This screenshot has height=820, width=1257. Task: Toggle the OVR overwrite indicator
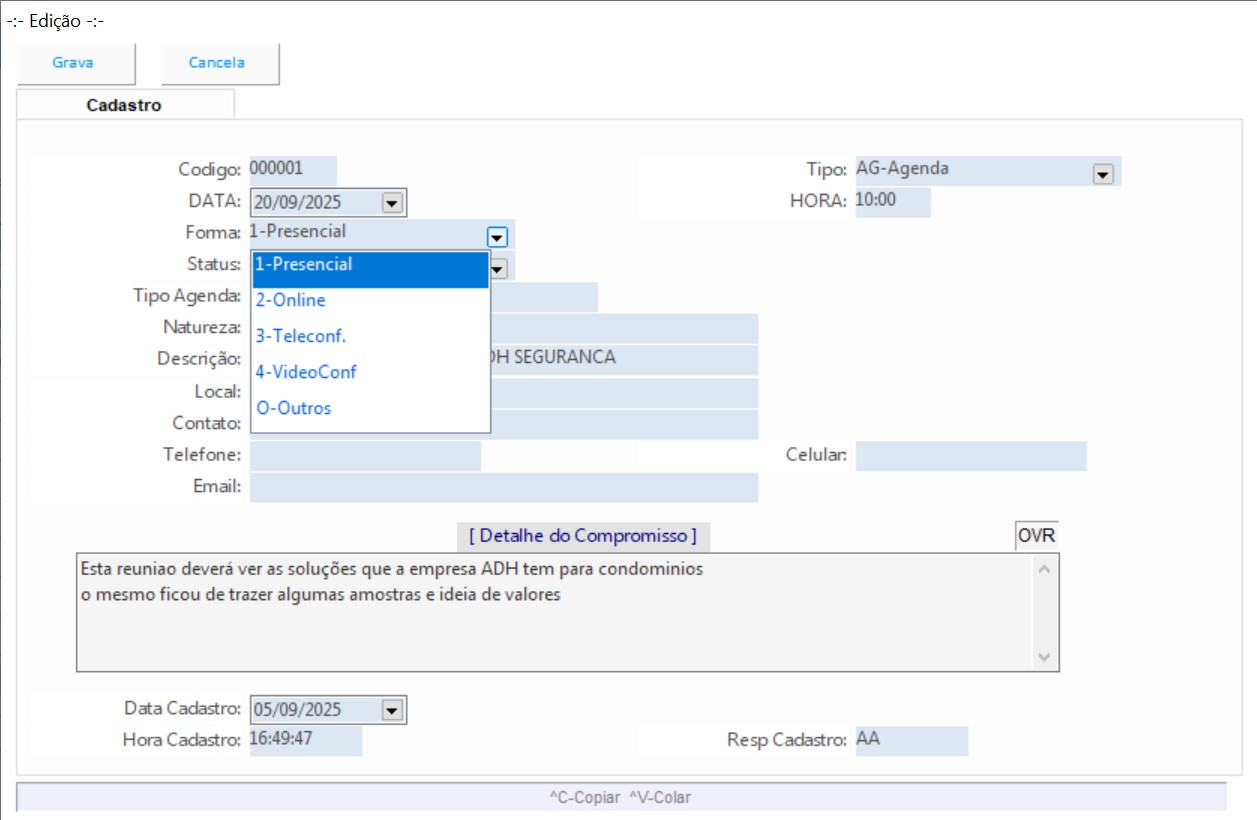(x=1036, y=536)
